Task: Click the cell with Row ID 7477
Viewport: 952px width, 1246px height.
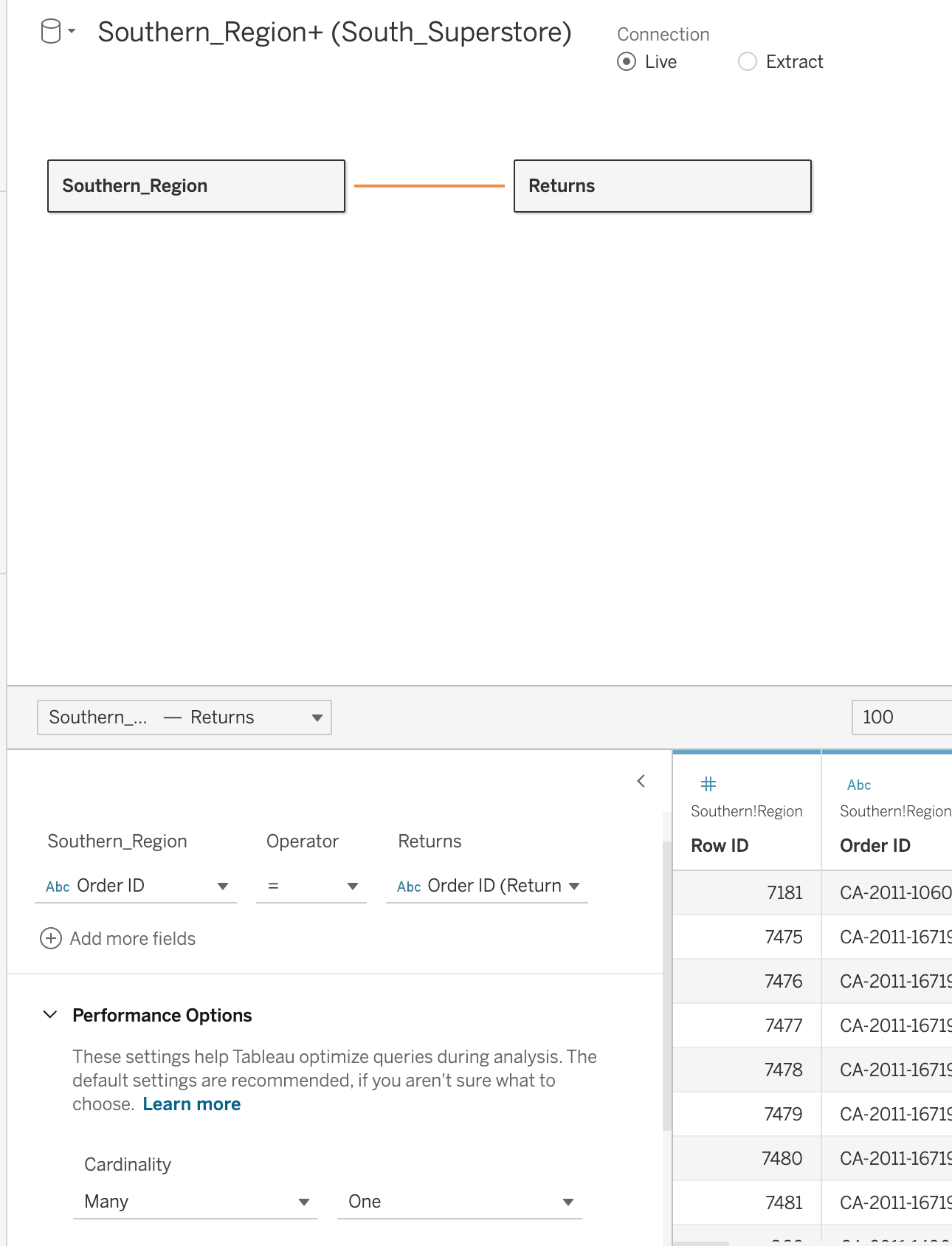Action: point(747,1026)
